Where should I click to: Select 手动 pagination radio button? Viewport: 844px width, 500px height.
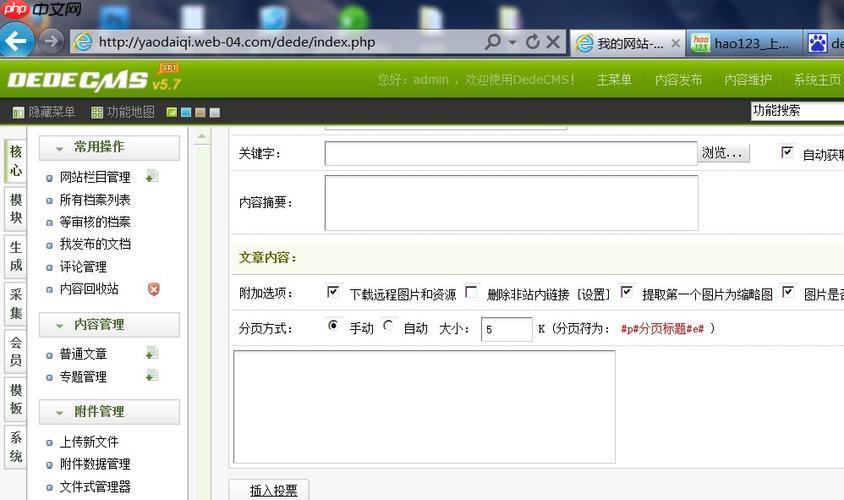pyautogui.click(x=333, y=325)
